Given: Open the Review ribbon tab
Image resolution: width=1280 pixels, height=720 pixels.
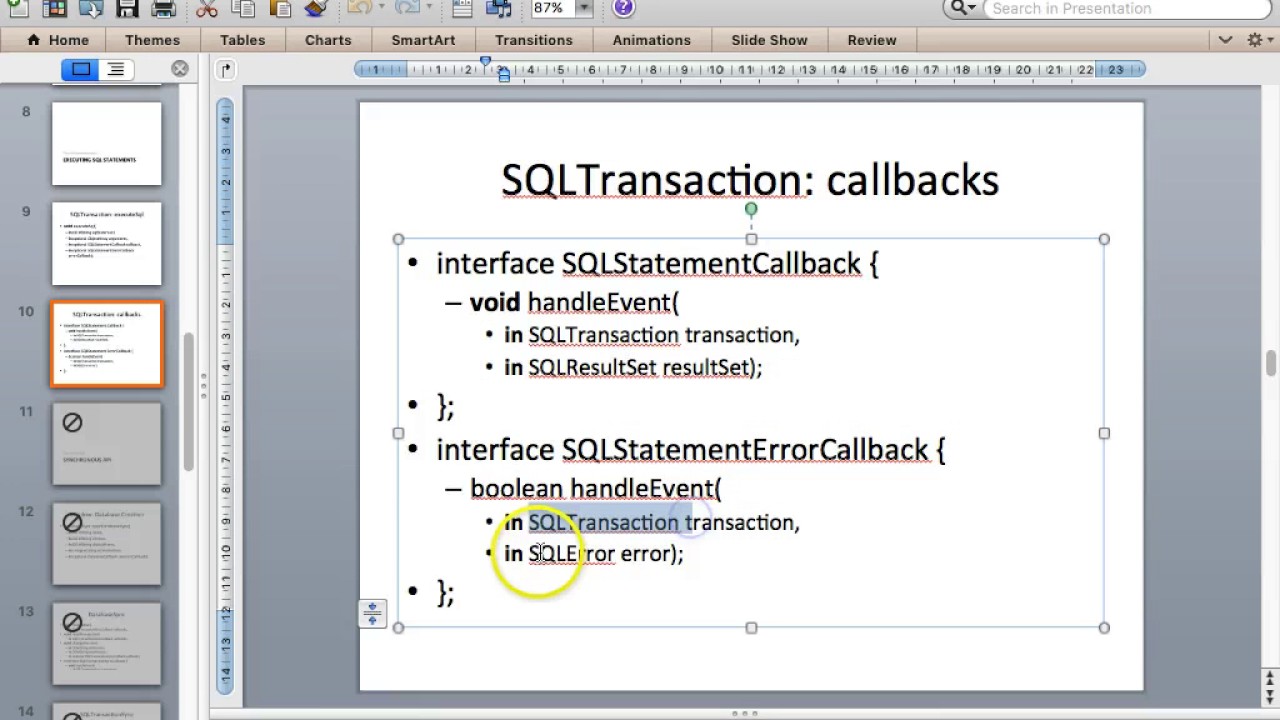Looking at the screenshot, I should pos(872,40).
